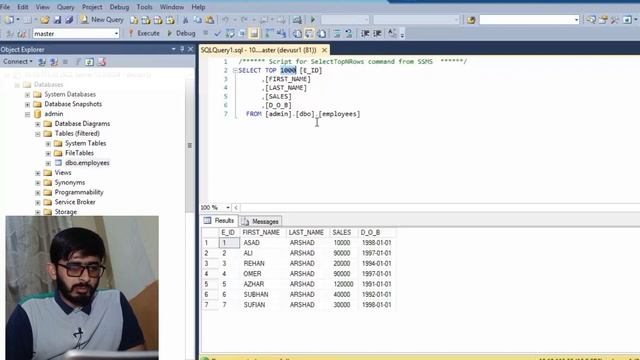Click the green Start debugging arrow
Screen dimensions: 640x360
313,20
